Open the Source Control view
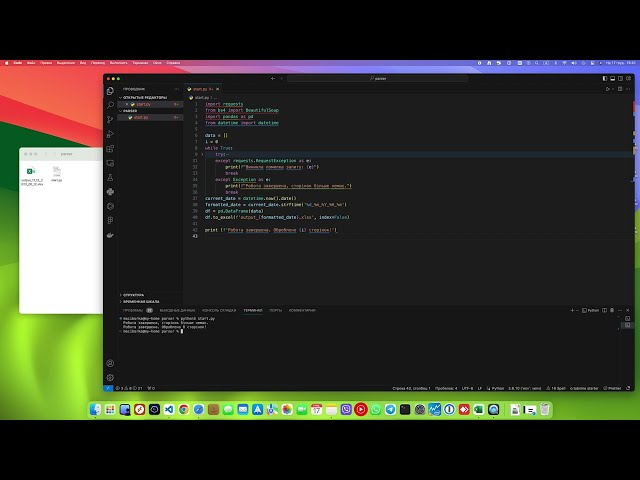The image size is (640, 480). pos(110,120)
